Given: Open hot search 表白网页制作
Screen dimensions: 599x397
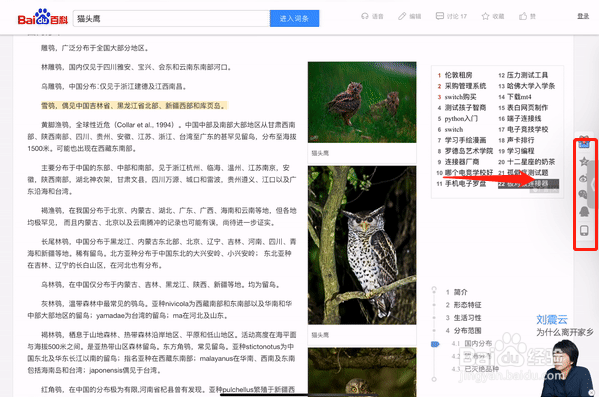Looking at the screenshot, I should pyautogui.click(x=527, y=107).
